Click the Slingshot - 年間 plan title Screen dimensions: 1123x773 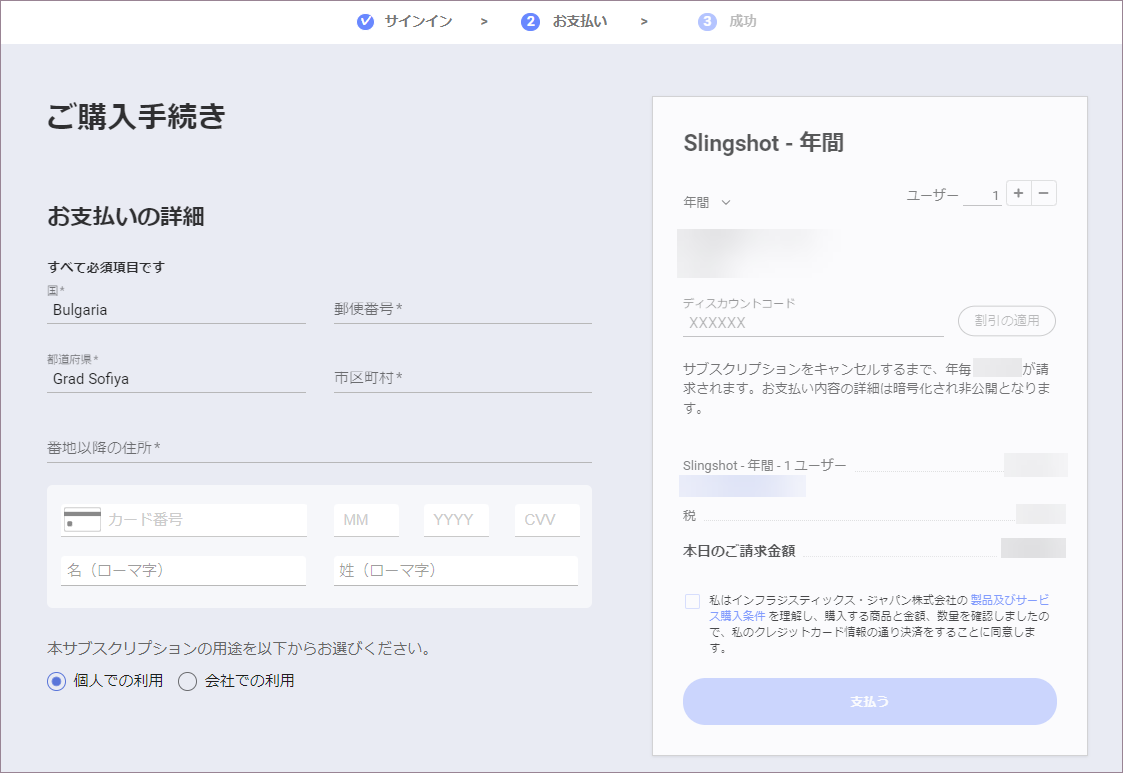coord(763,143)
